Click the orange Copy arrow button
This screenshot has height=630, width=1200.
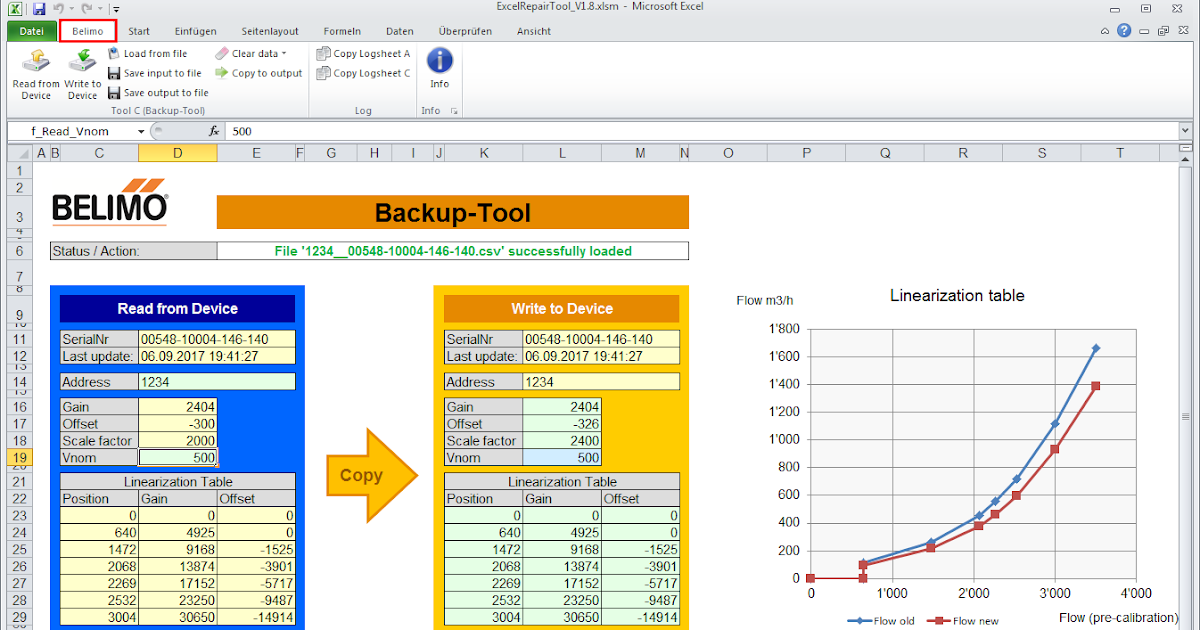point(371,475)
